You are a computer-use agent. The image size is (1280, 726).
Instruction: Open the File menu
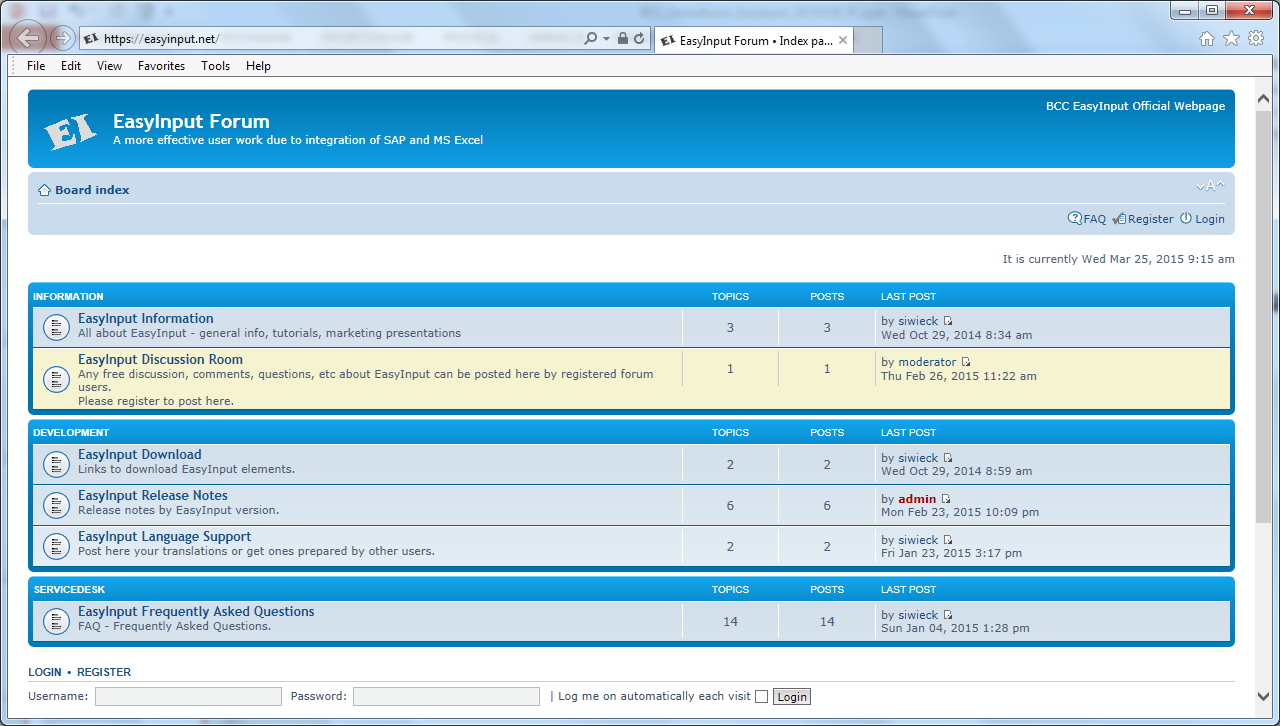point(36,66)
